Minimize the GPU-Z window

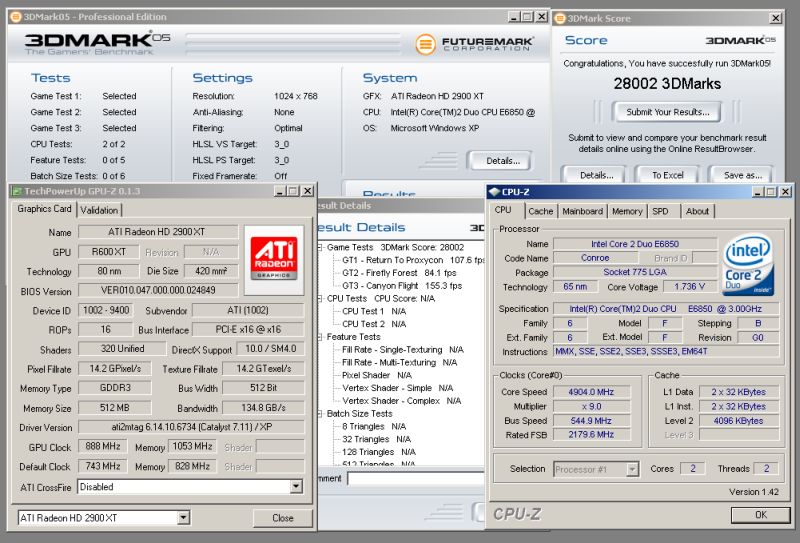tap(279, 191)
